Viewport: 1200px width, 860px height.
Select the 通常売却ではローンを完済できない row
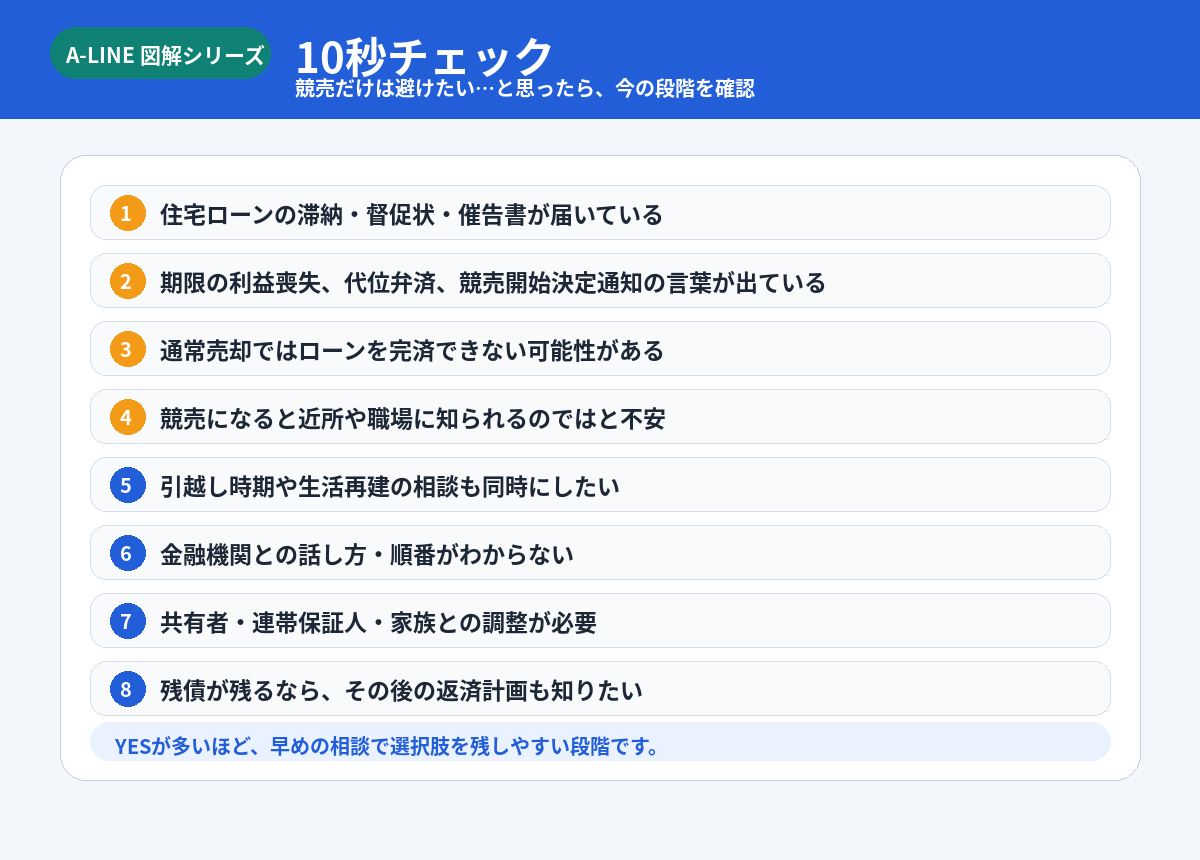click(x=600, y=349)
